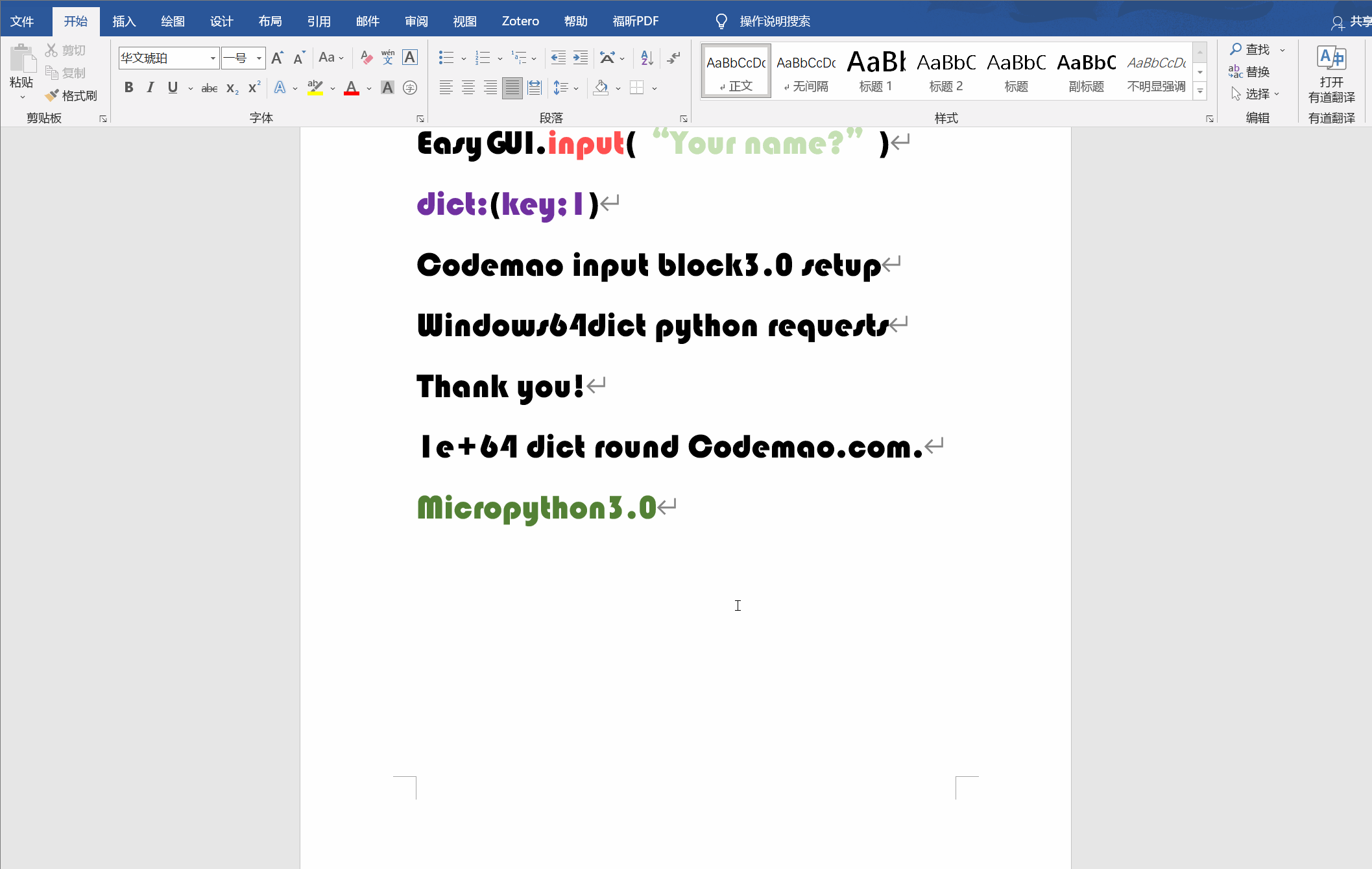Open the borders dropdown arrow

(655, 88)
